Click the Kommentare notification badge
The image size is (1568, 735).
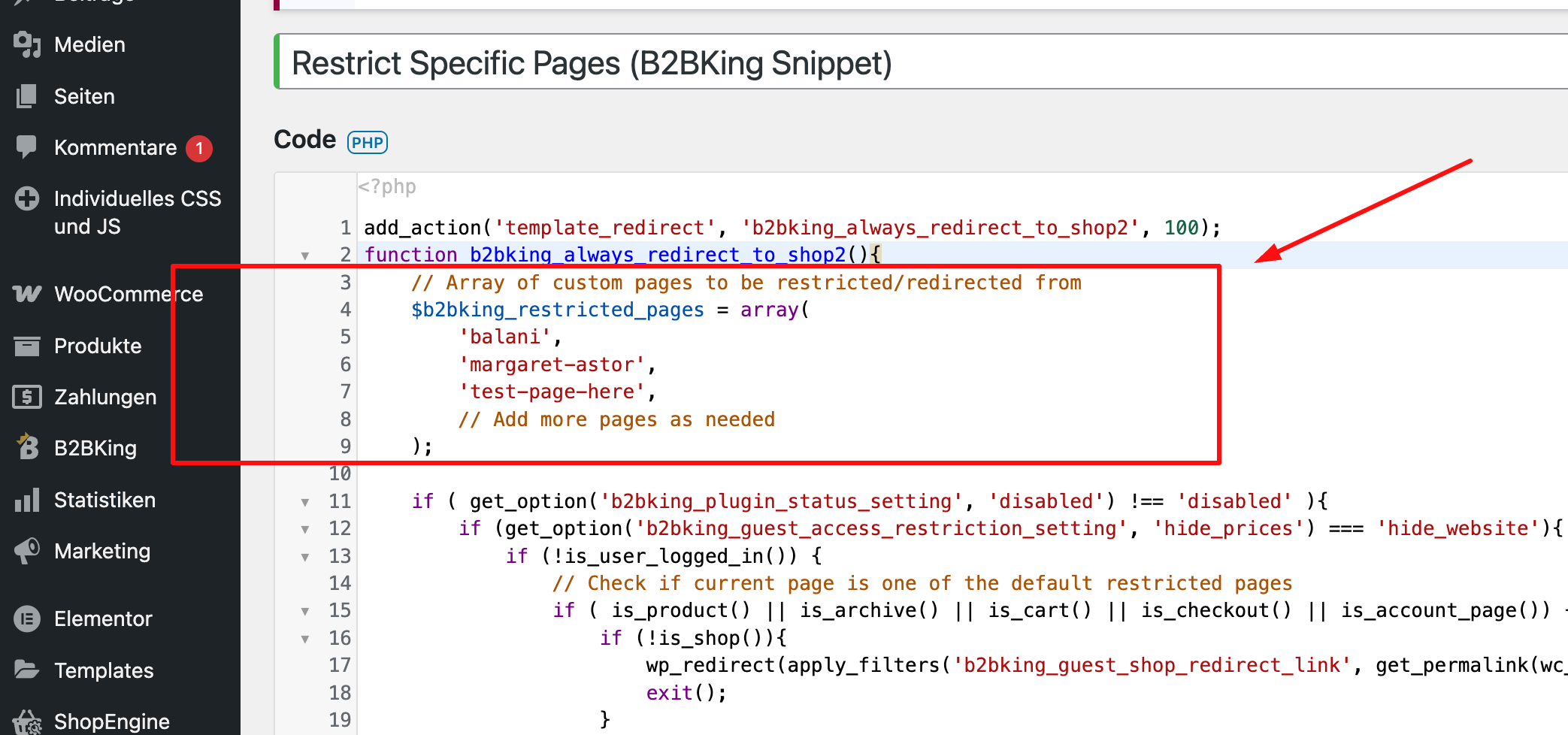(x=199, y=148)
